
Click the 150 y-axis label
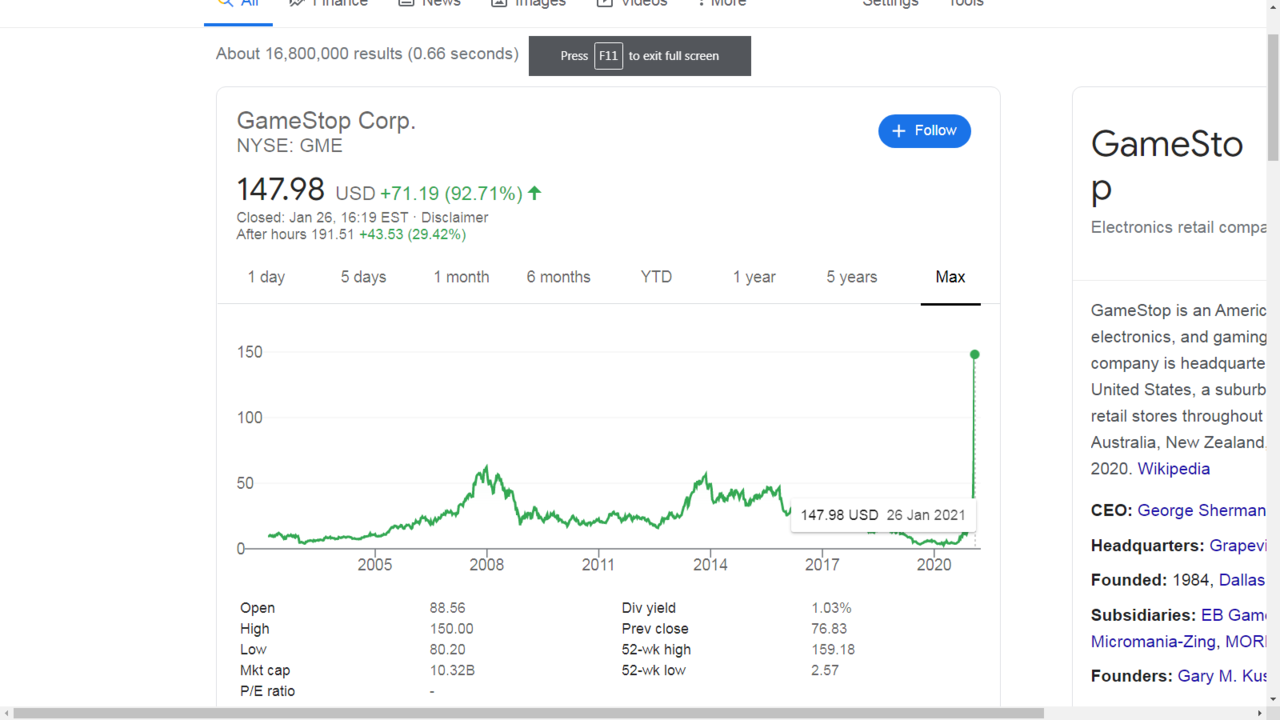point(249,352)
